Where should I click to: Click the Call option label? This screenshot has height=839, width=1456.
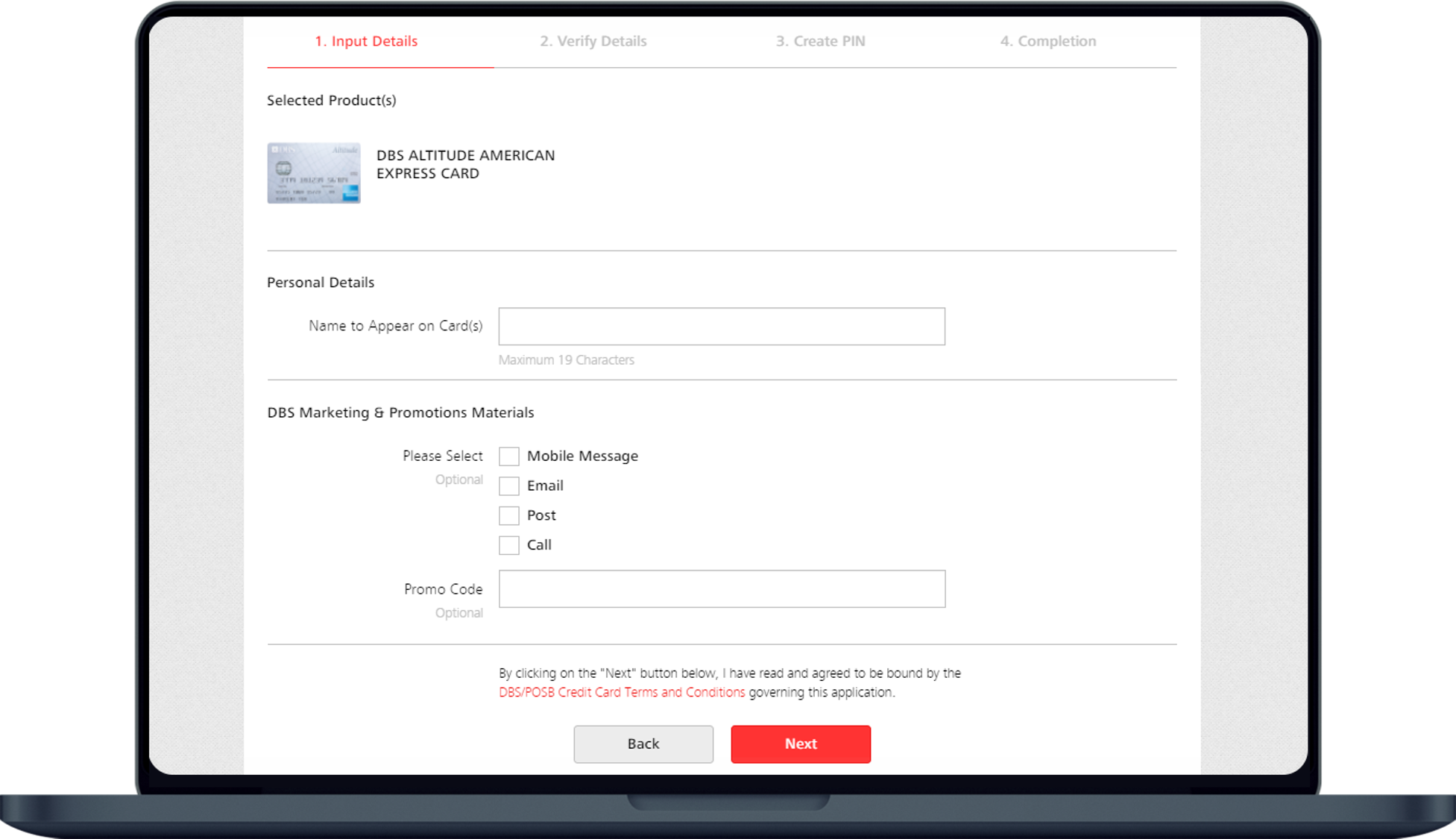tap(539, 545)
